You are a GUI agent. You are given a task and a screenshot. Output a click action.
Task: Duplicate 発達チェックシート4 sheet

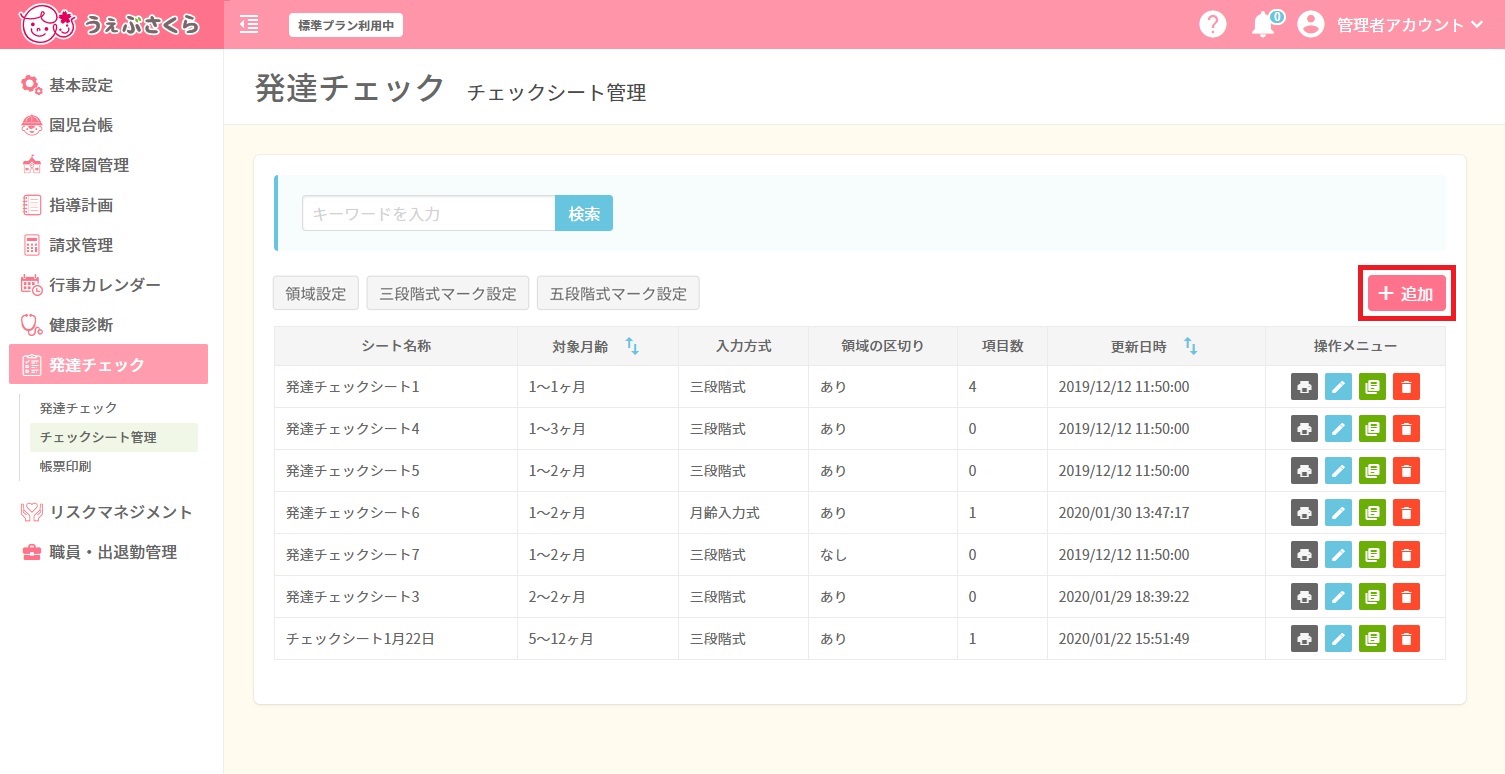point(1372,429)
